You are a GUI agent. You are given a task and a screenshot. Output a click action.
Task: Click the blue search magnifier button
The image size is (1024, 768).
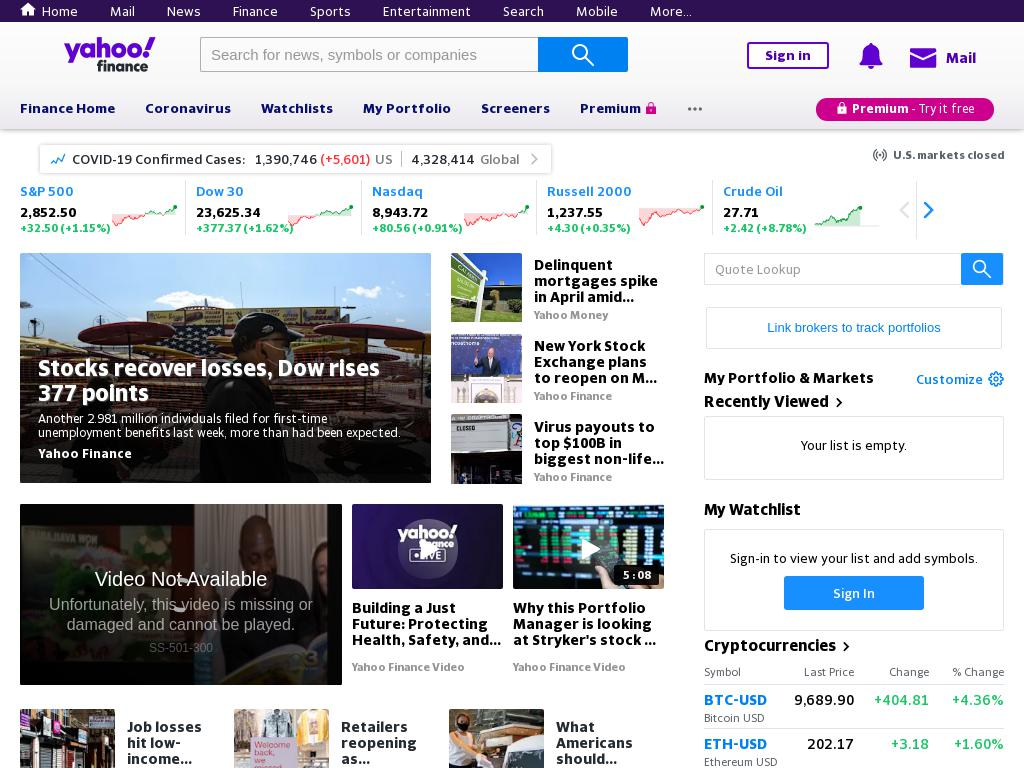click(x=583, y=55)
